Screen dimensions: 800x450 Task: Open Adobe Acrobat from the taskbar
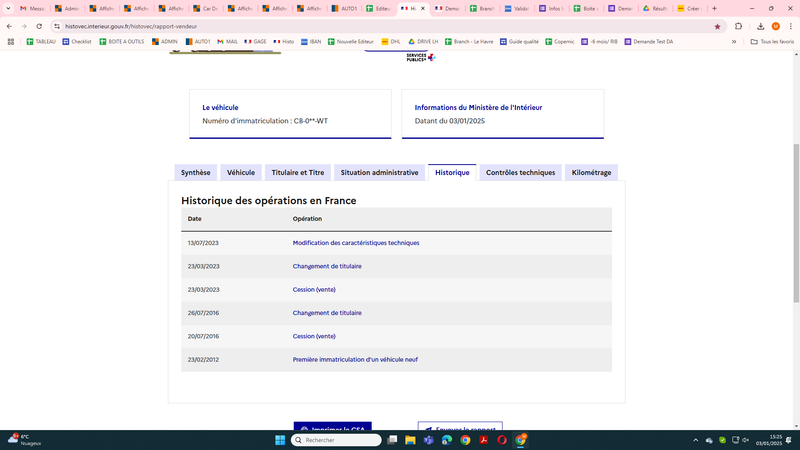point(484,440)
